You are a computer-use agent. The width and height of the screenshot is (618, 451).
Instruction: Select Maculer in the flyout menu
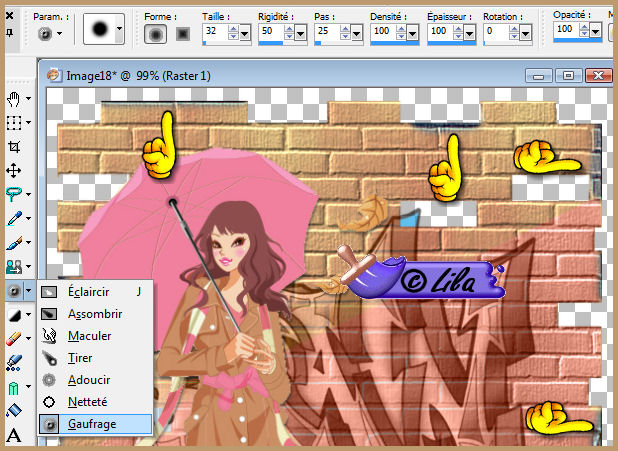(x=89, y=336)
